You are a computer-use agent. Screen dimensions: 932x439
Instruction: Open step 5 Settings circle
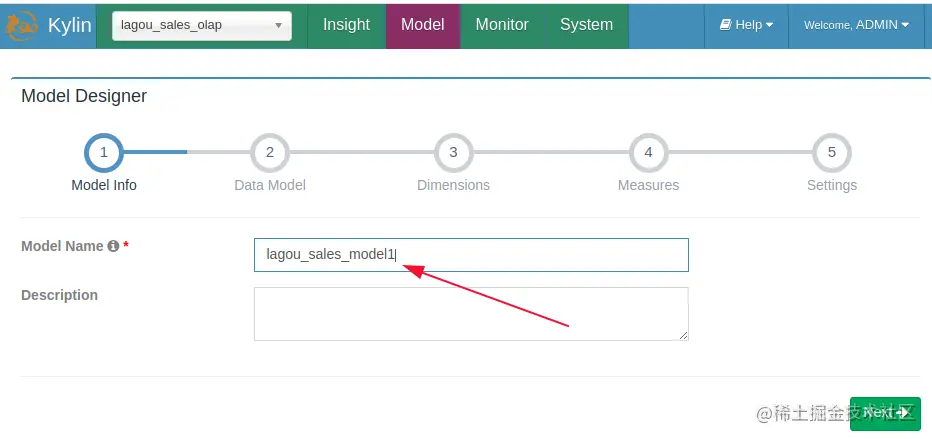pos(831,153)
